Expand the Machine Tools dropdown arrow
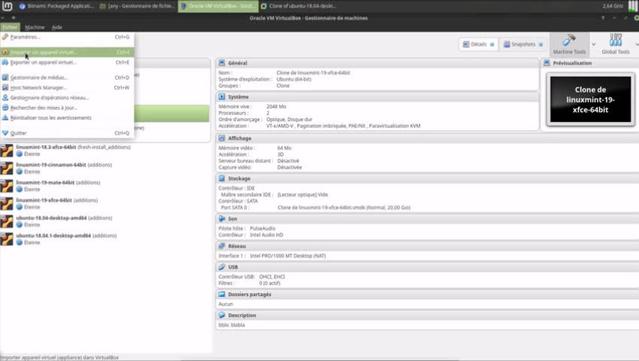Viewport: 639px width, 361px height. click(593, 44)
